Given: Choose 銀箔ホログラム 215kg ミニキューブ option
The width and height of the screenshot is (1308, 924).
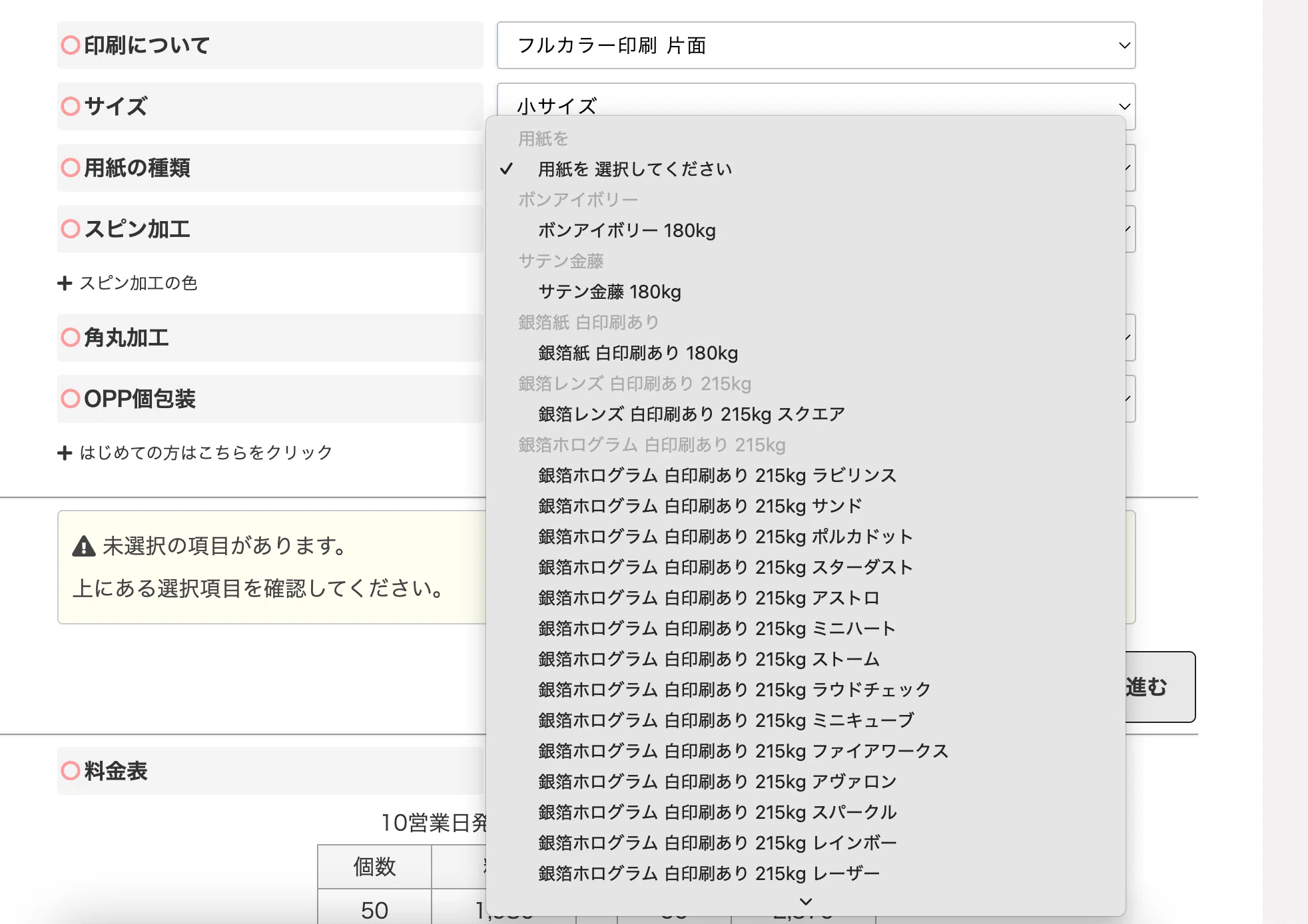Looking at the screenshot, I should pyautogui.click(x=806, y=720).
